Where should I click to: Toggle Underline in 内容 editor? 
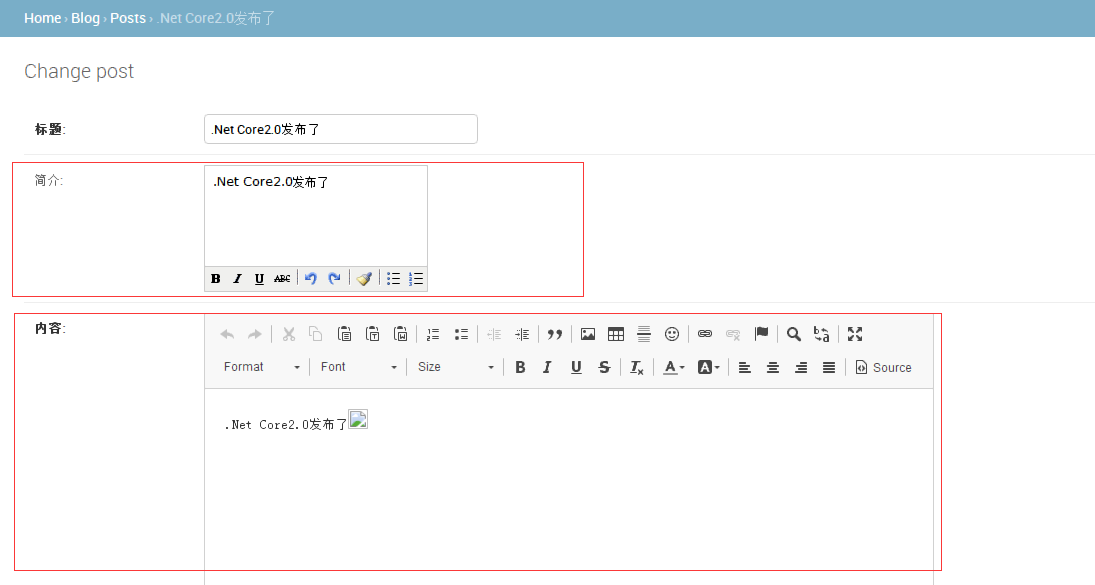click(x=576, y=367)
